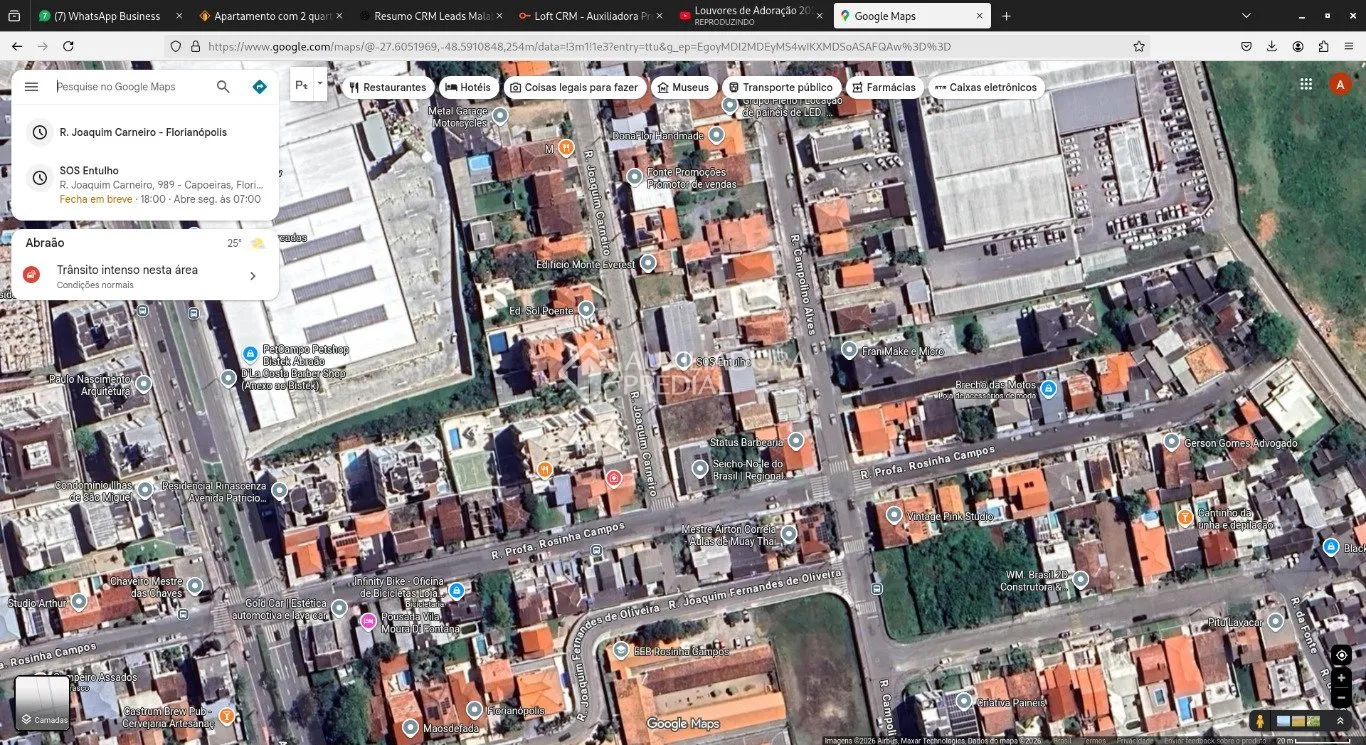
Task: Center map on my location
Action: pos(1341,655)
